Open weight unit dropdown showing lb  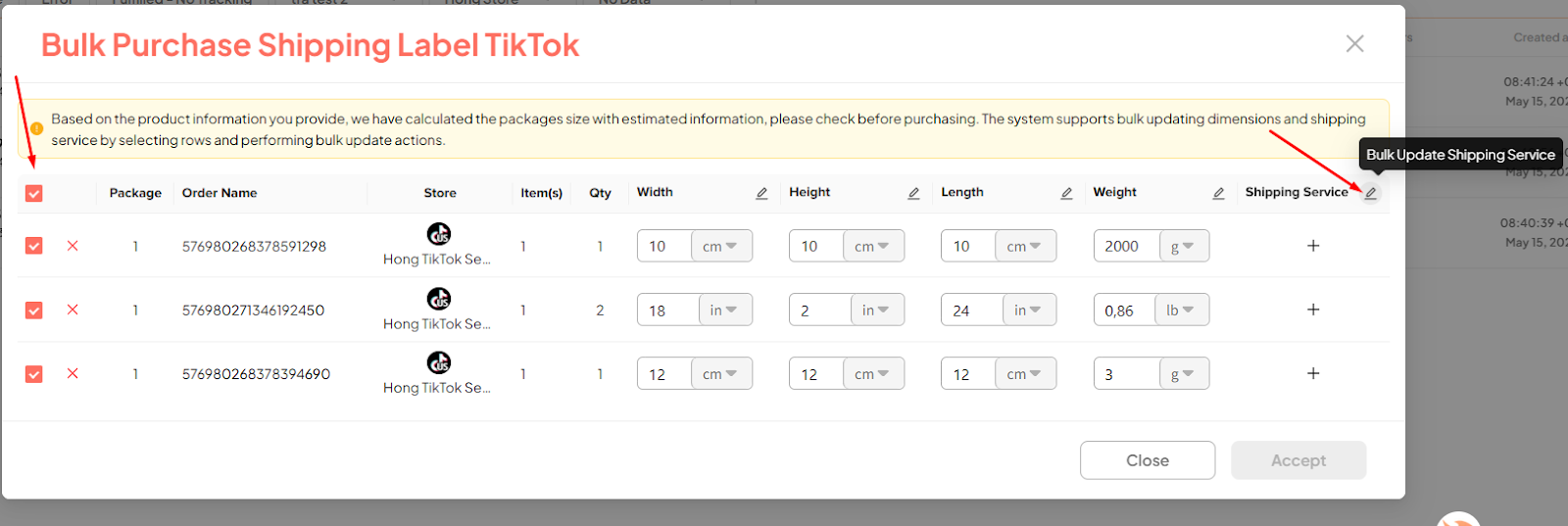coord(1181,310)
